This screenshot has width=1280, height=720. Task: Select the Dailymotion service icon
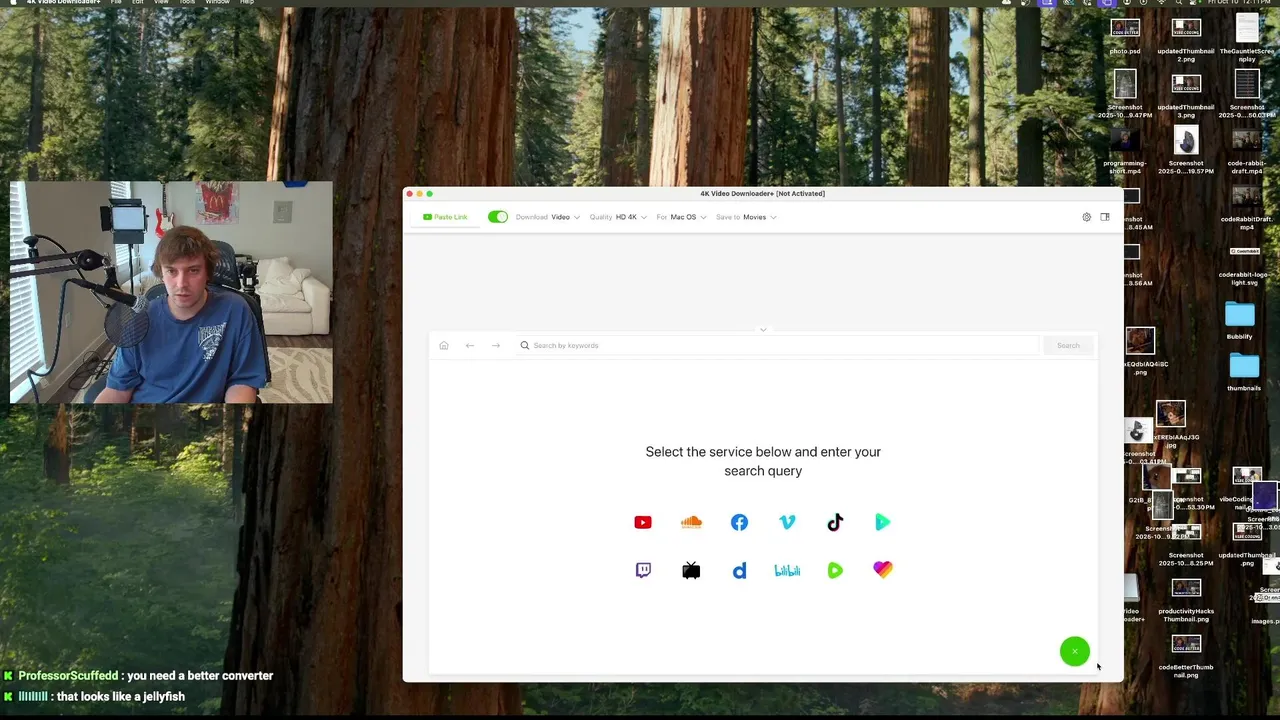(739, 570)
